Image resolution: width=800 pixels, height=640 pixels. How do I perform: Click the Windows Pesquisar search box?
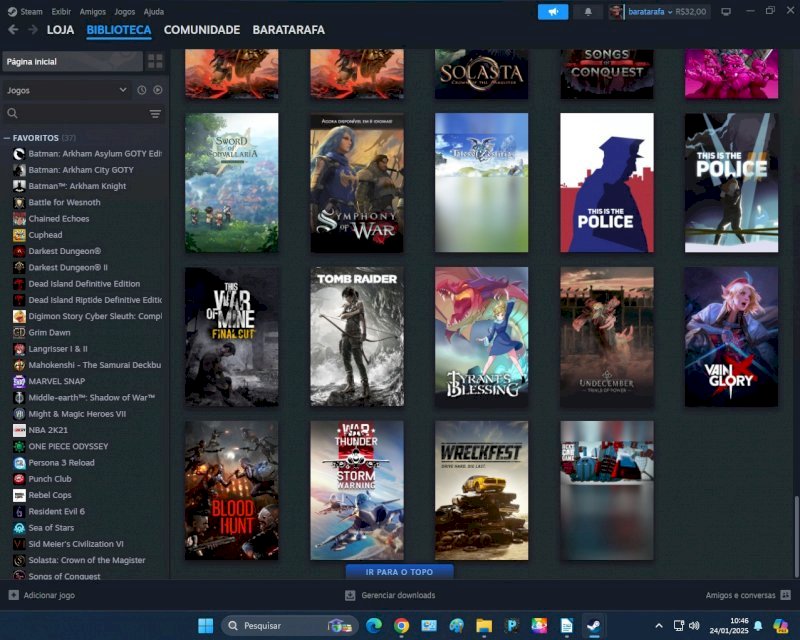coord(289,625)
